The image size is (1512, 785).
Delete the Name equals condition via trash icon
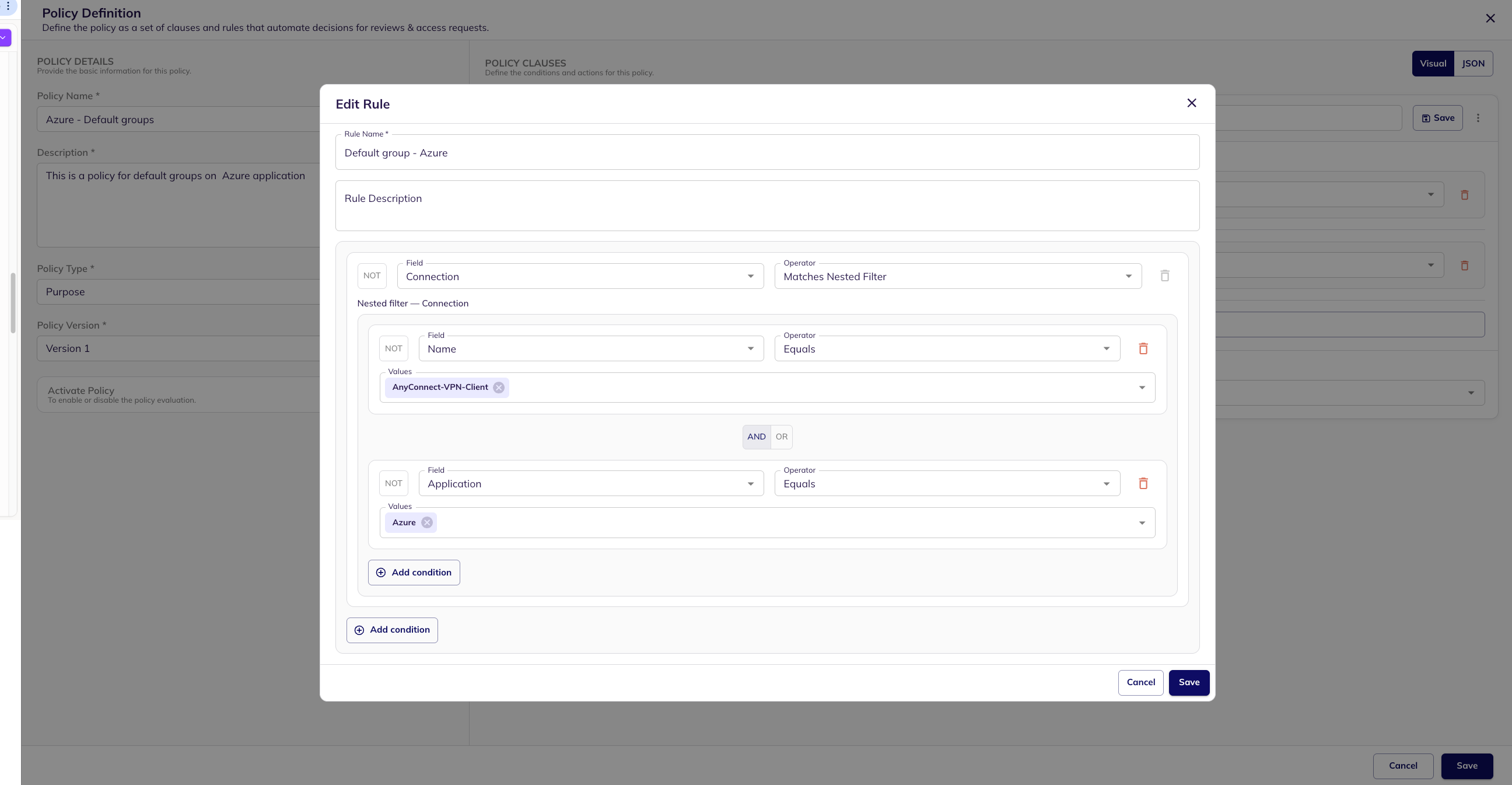tap(1143, 349)
